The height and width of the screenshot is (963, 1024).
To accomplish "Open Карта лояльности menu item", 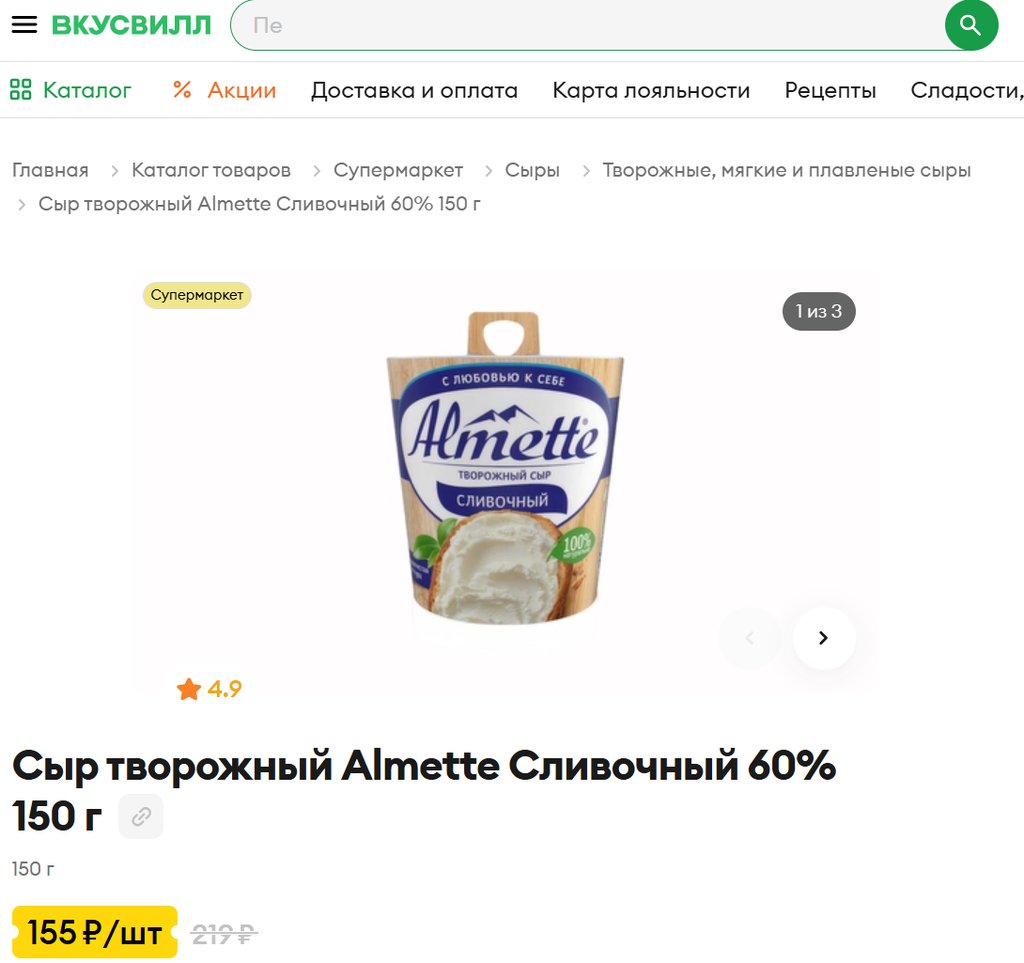I will 651,90.
